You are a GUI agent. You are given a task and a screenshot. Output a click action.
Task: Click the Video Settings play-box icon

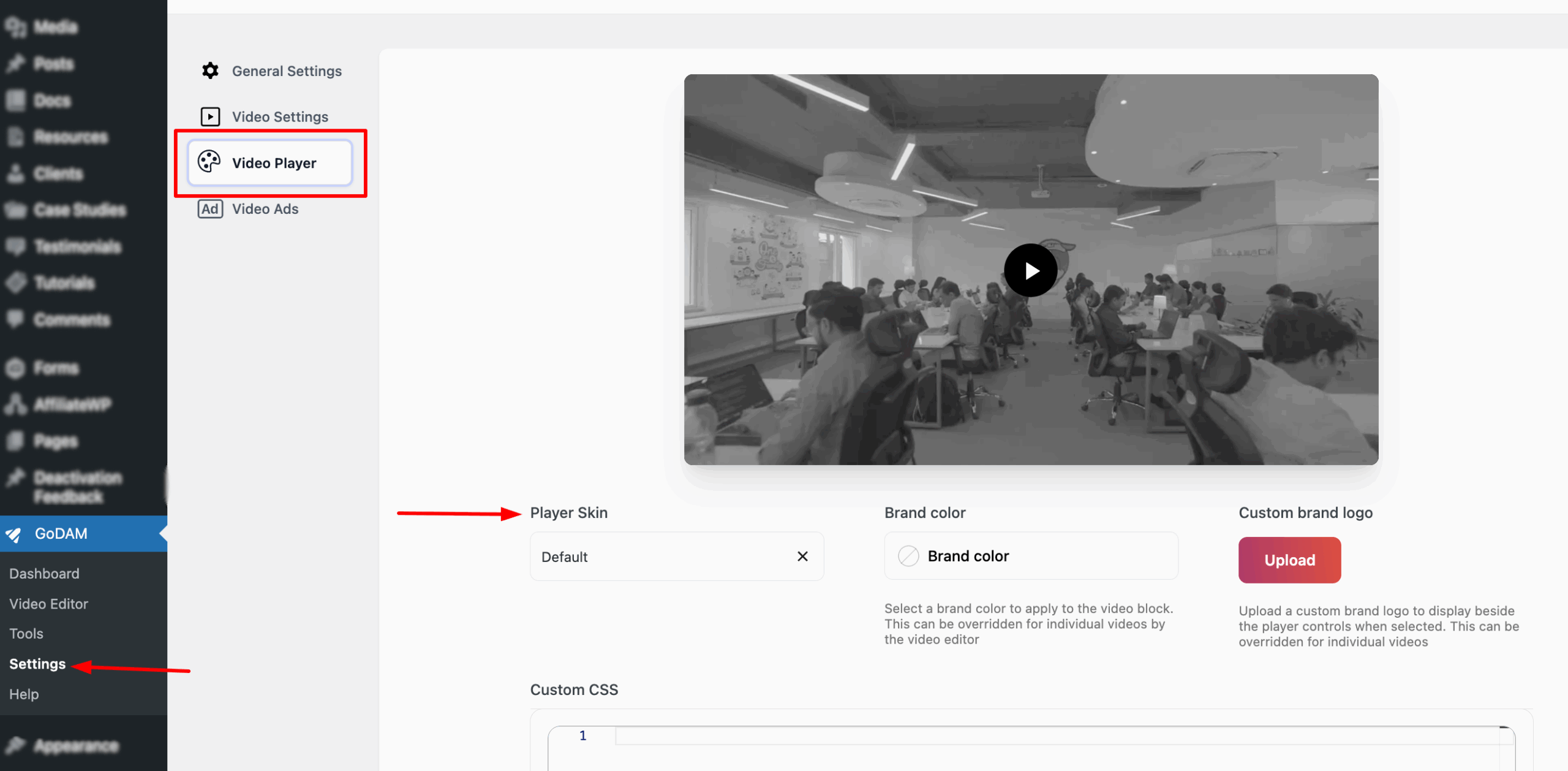click(x=210, y=116)
